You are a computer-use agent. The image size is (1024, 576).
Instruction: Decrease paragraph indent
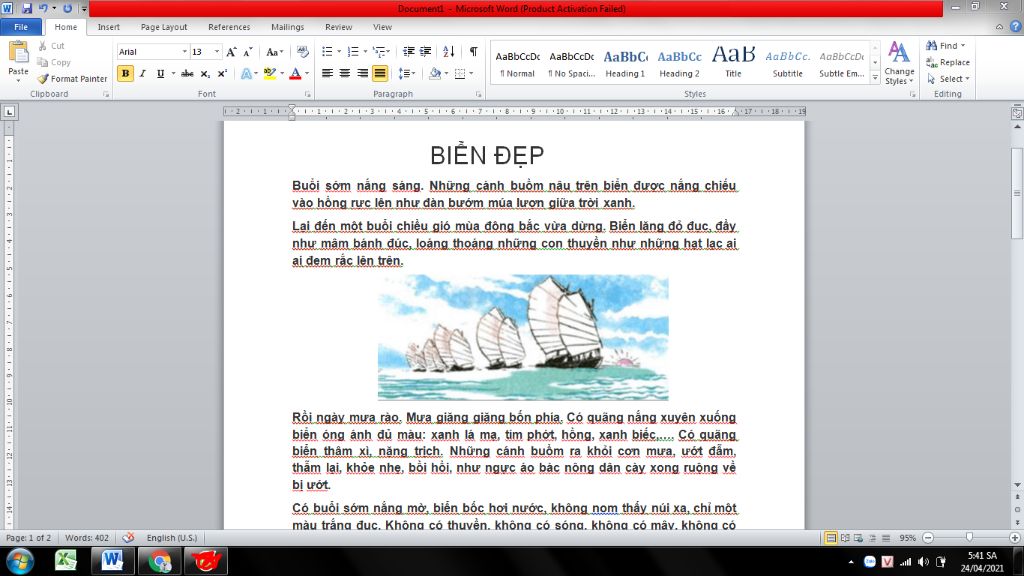pyautogui.click(x=409, y=52)
